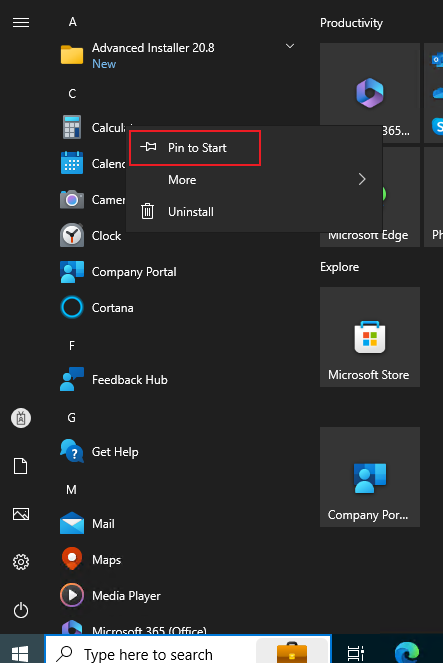Click the Get Help label

tap(115, 452)
